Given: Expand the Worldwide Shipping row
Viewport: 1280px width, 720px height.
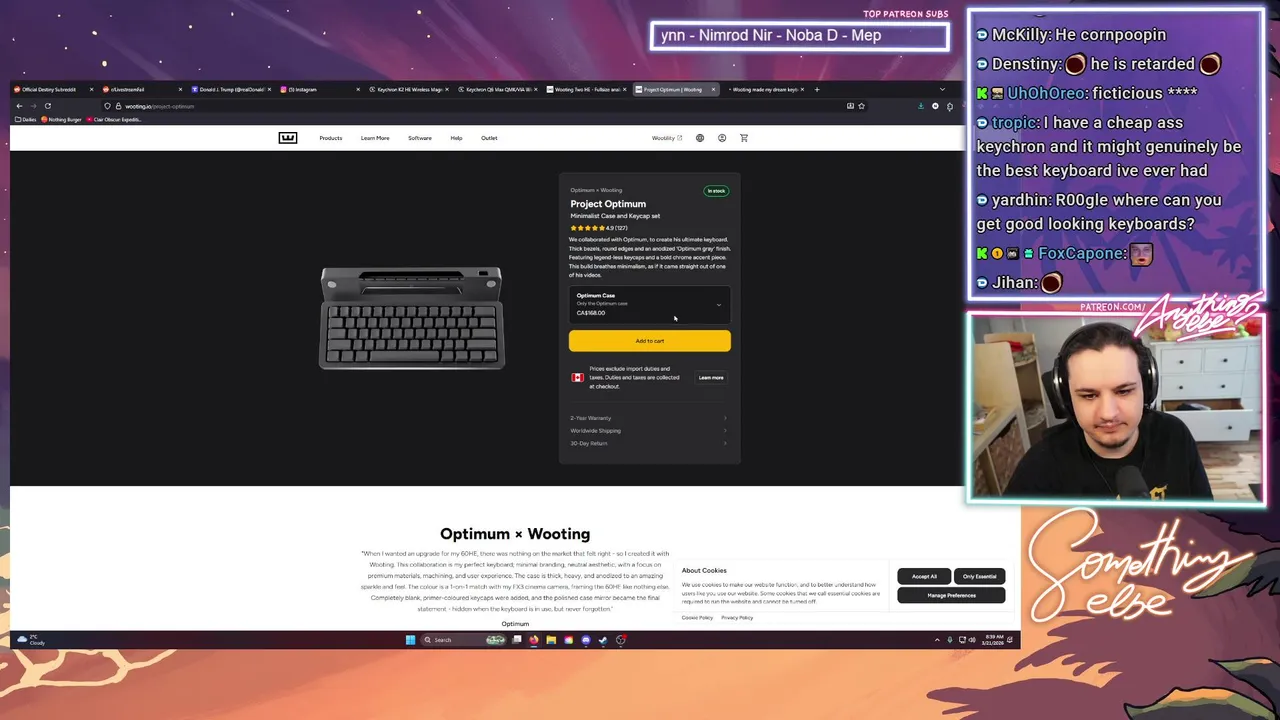Looking at the screenshot, I should pos(649,431).
